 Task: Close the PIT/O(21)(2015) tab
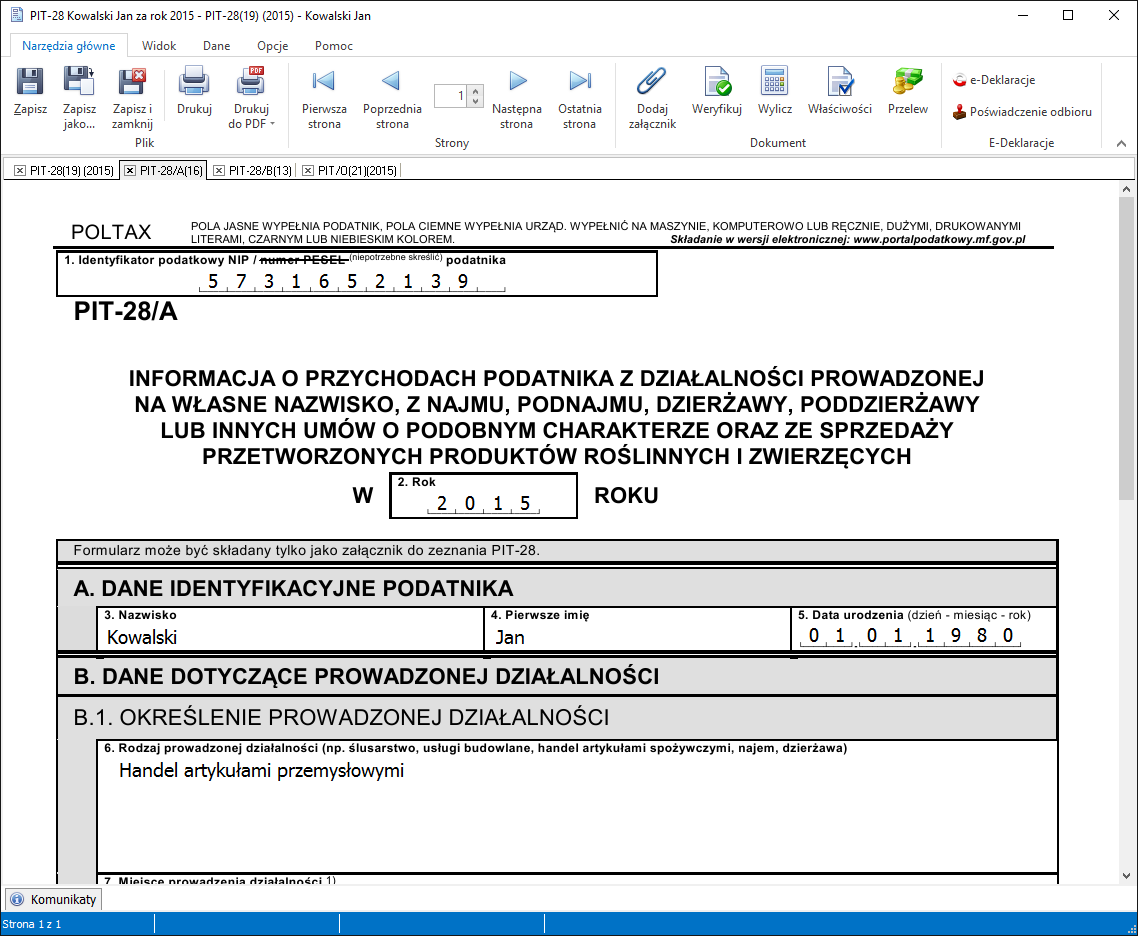pyautogui.click(x=308, y=171)
